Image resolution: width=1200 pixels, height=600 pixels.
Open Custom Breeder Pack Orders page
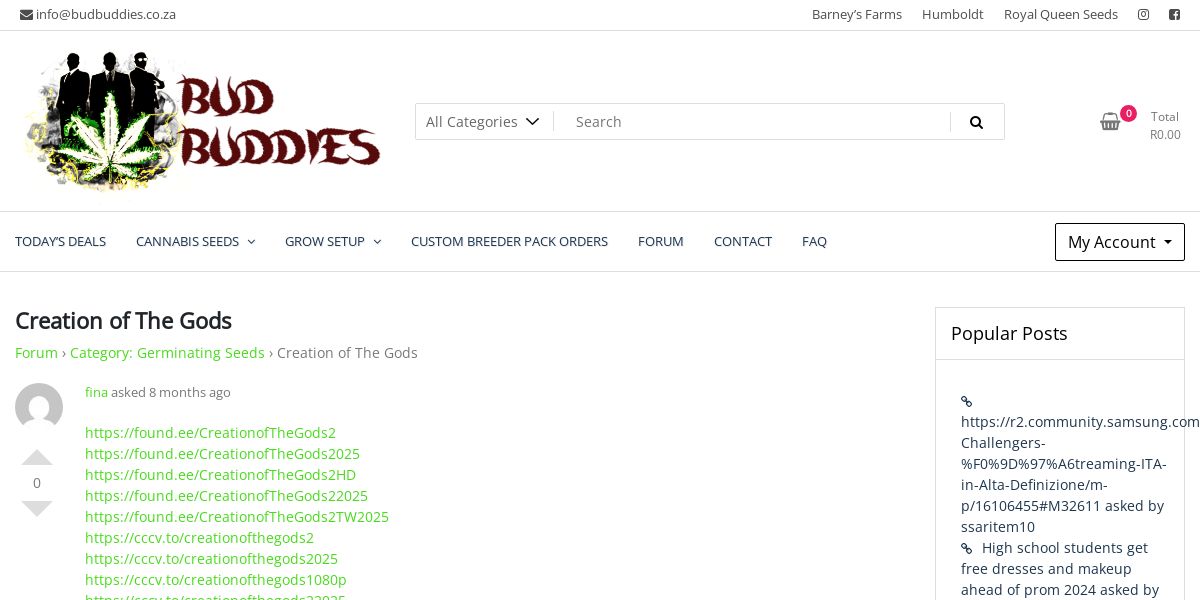pyautogui.click(x=509, y=241)
